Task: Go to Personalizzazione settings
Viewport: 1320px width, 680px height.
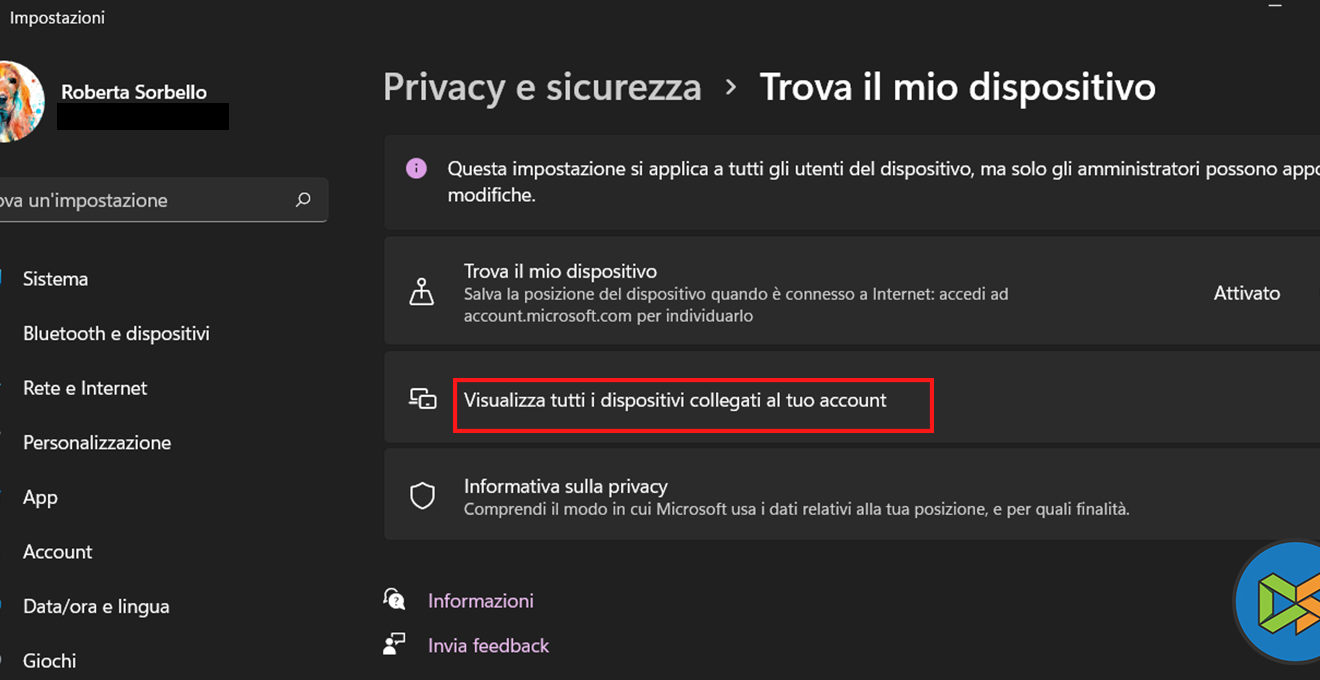Action: click(97, 442)
